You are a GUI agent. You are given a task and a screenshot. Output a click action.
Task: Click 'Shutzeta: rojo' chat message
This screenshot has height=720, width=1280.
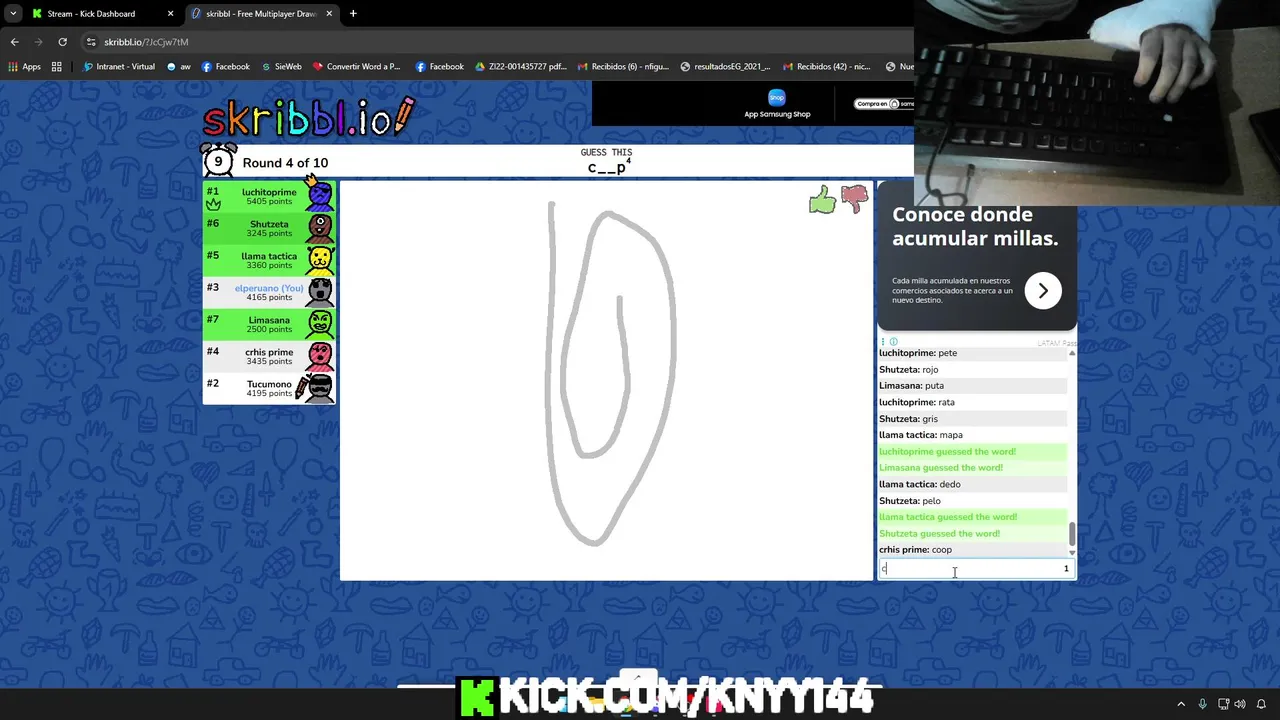coord(909,369)
